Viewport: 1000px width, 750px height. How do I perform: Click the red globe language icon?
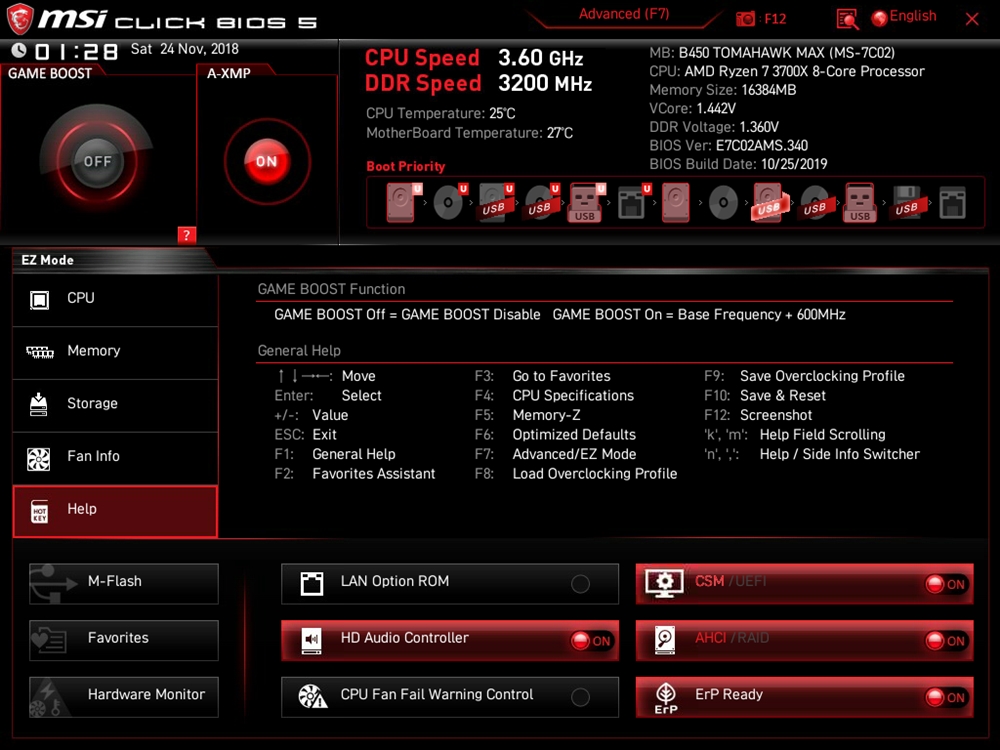(879, 18)
